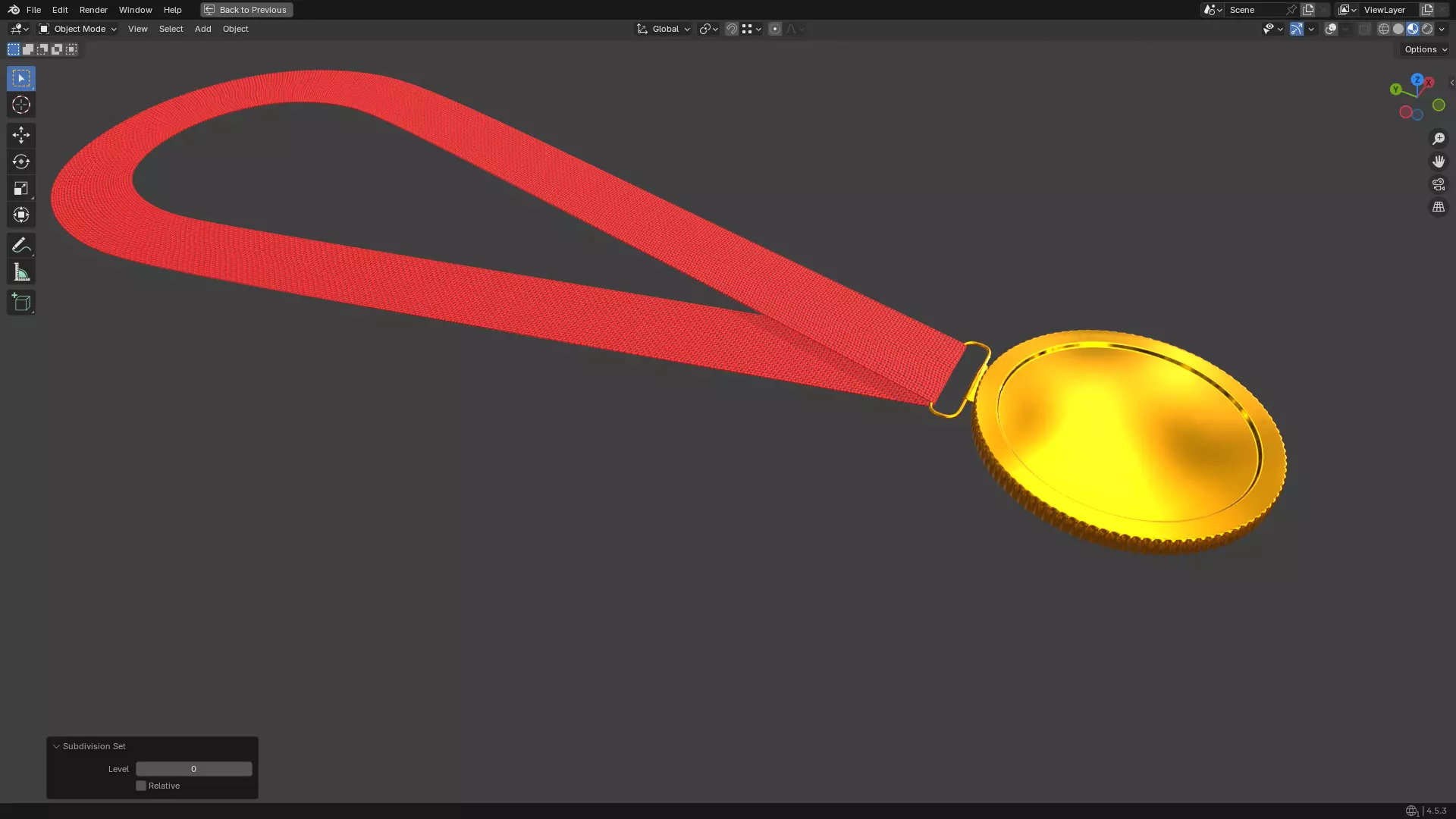Click the Y axis on navigation gizmo
The height and width of the screenshot is (819, 1456).
coord(1395,89)
